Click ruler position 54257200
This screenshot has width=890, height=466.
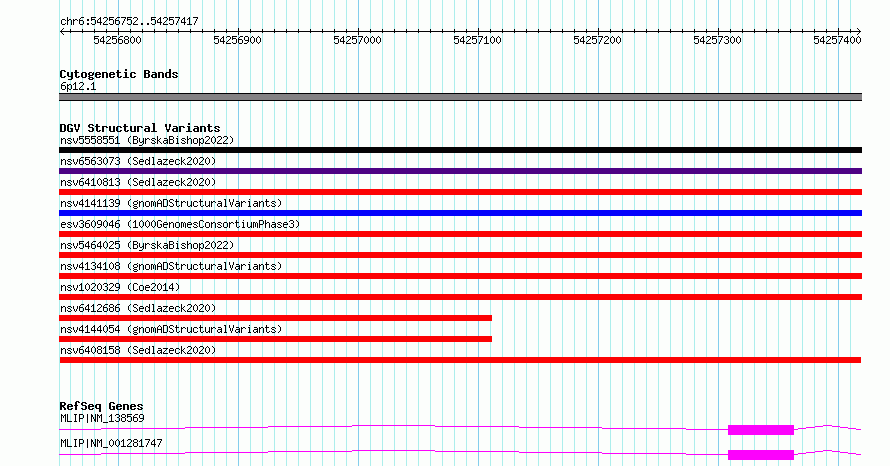(x=597, y=40)
